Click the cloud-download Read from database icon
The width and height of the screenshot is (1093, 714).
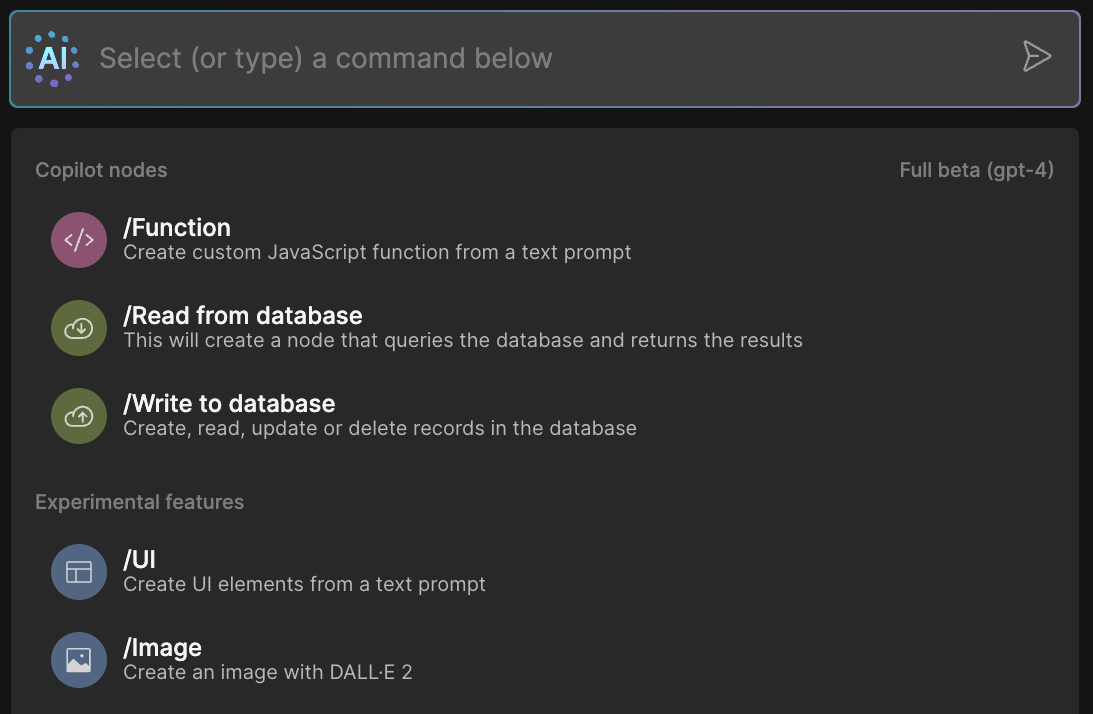79,328
